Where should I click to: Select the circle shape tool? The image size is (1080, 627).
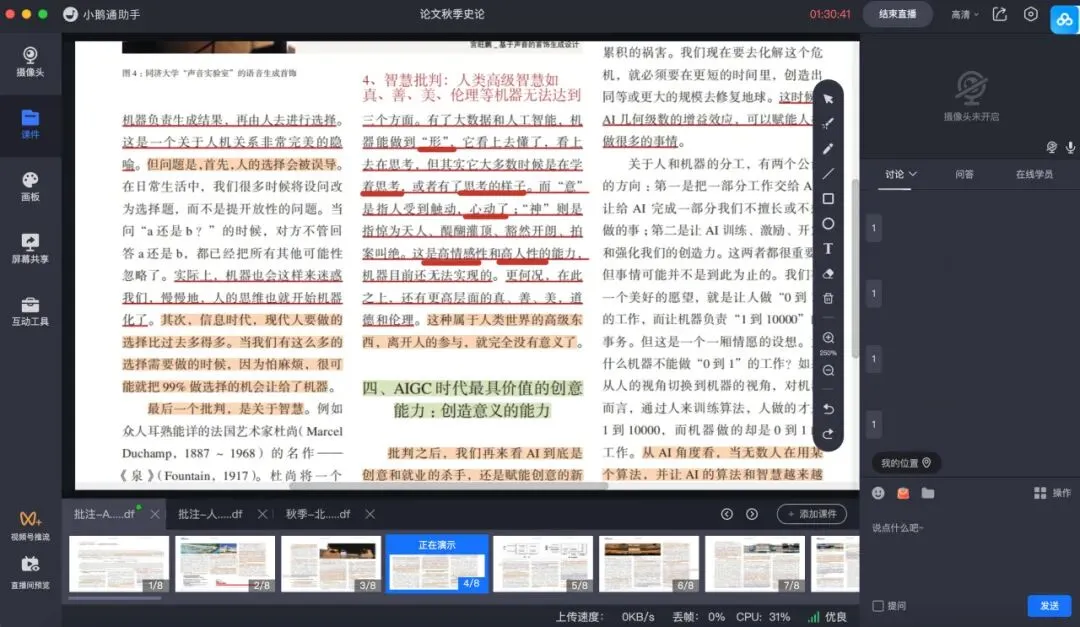(829, 224)
